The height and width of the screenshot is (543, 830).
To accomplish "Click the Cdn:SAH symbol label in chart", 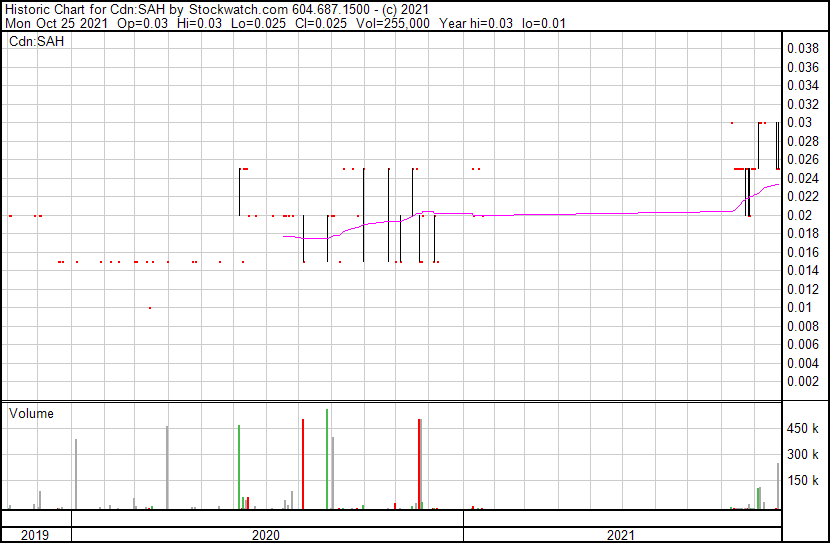I will pos(37,41).
